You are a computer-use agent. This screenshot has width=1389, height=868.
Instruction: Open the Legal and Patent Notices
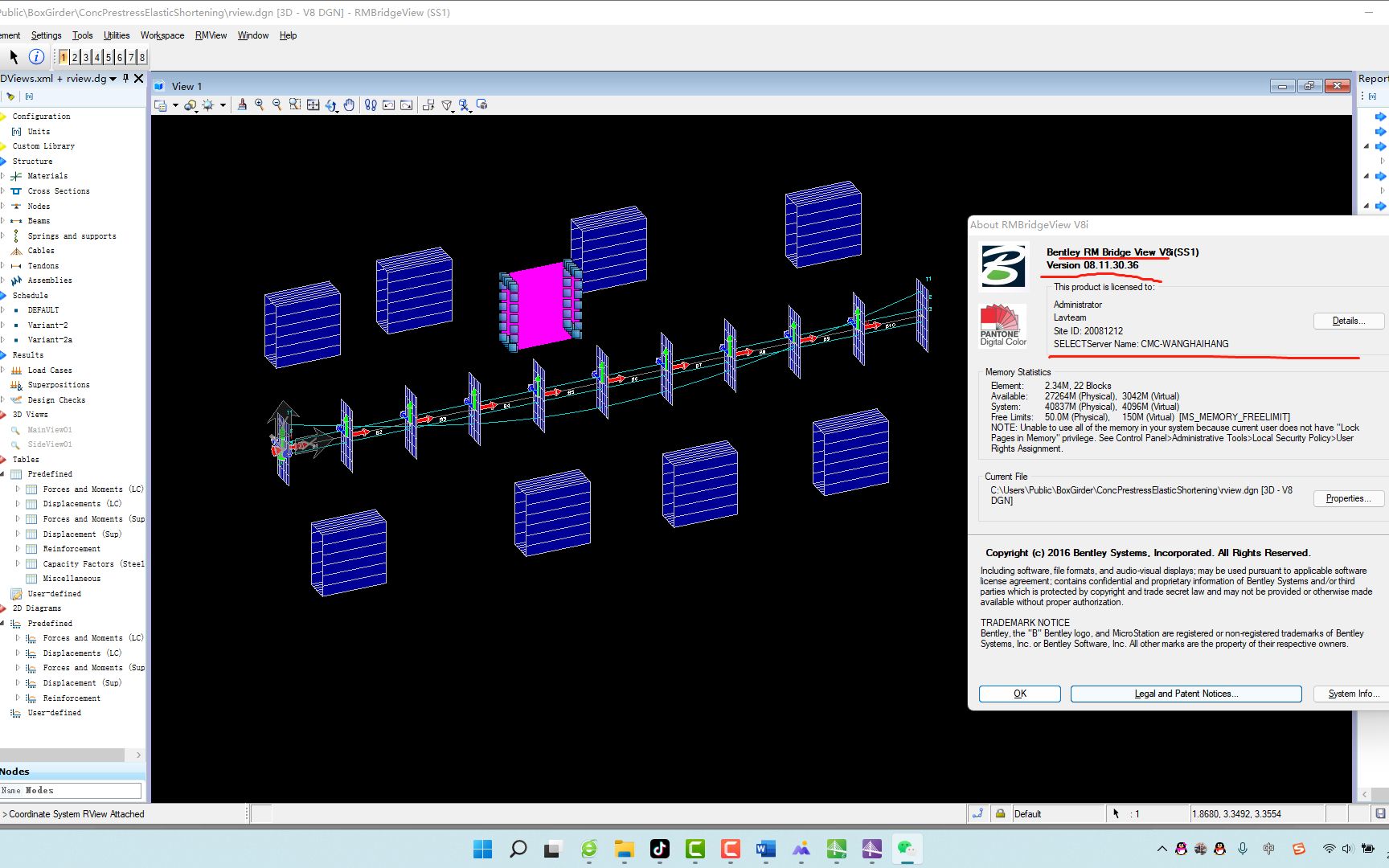point(1185,693)
